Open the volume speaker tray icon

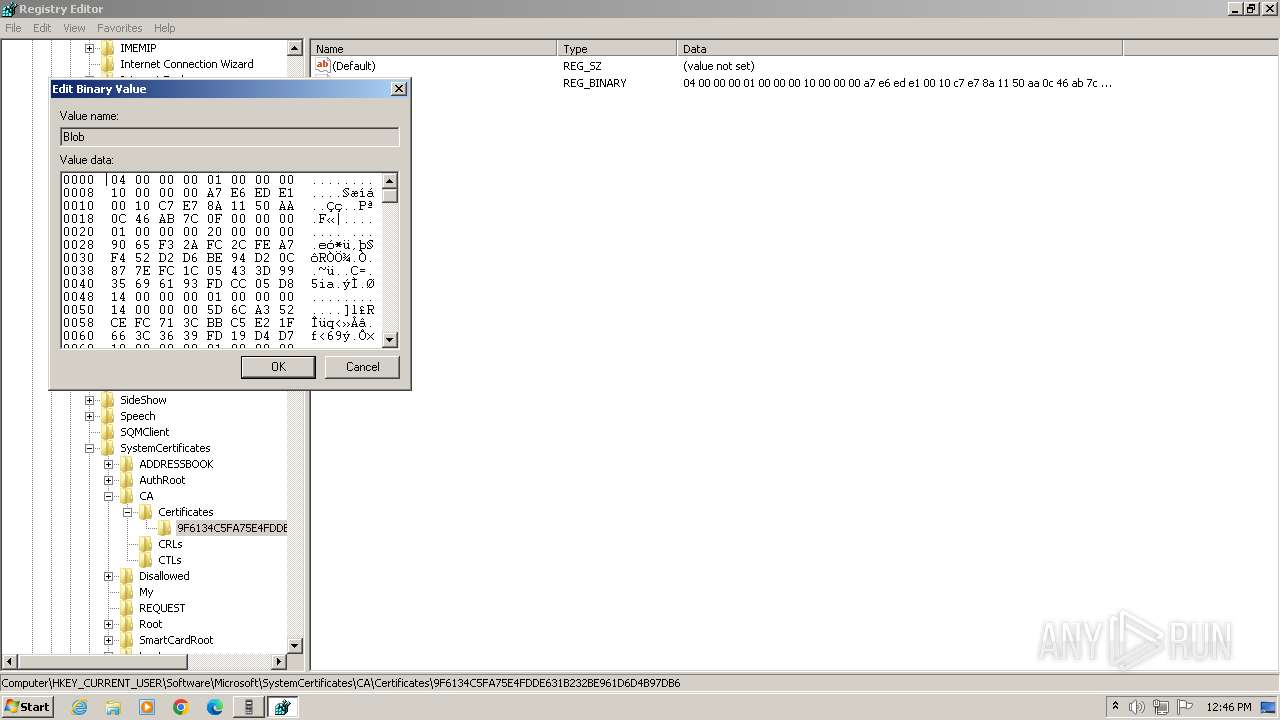point(1137,707)
